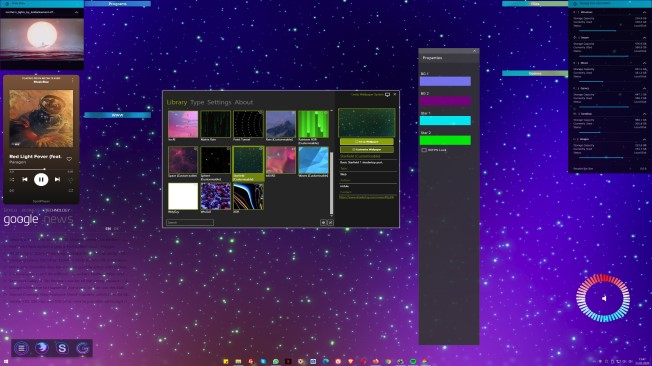Screen dimensions: 652x366
Task: Skip to next track in music player
Action: (x=57, y=180)
